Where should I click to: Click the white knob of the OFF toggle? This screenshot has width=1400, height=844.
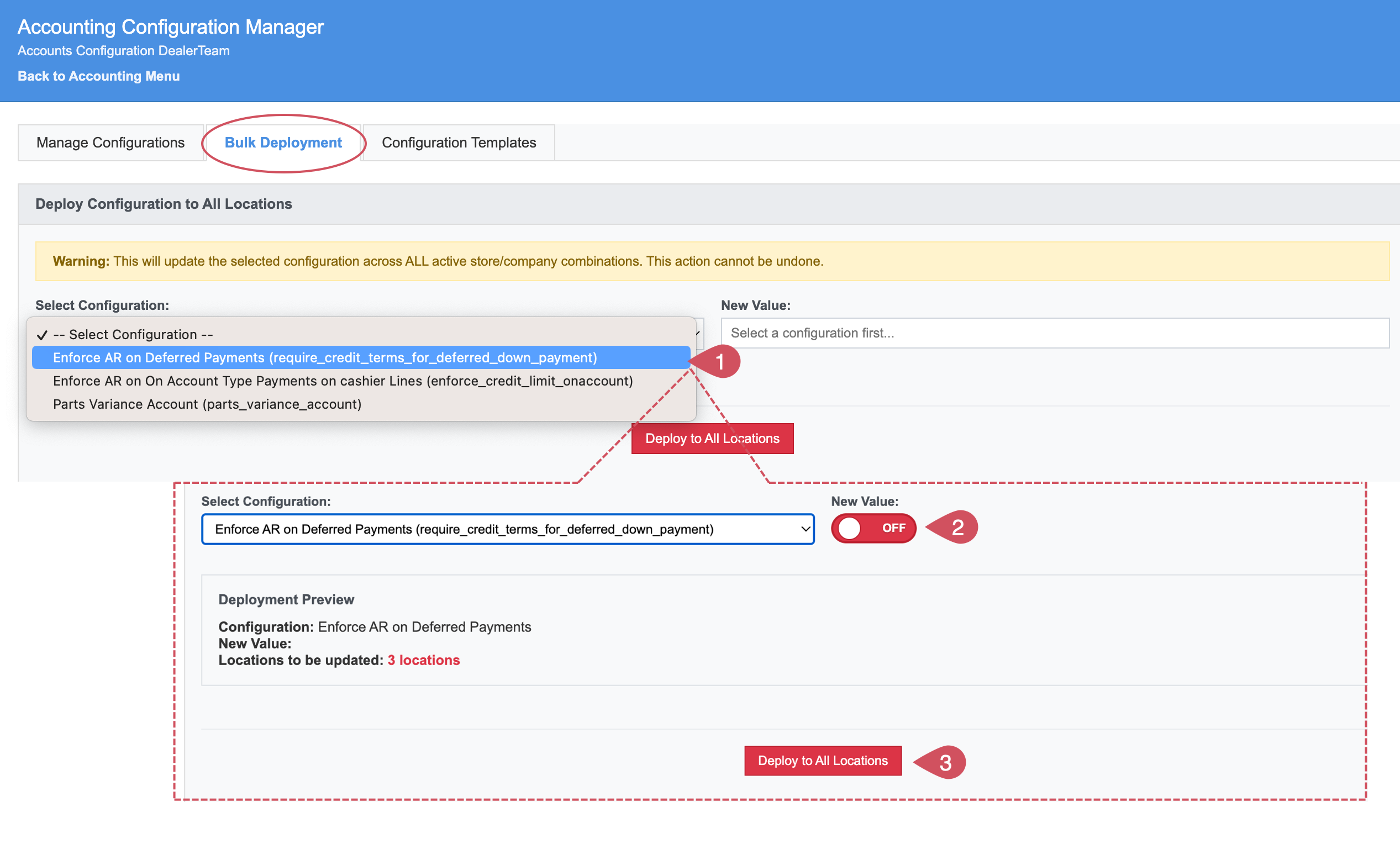point(849,528)
